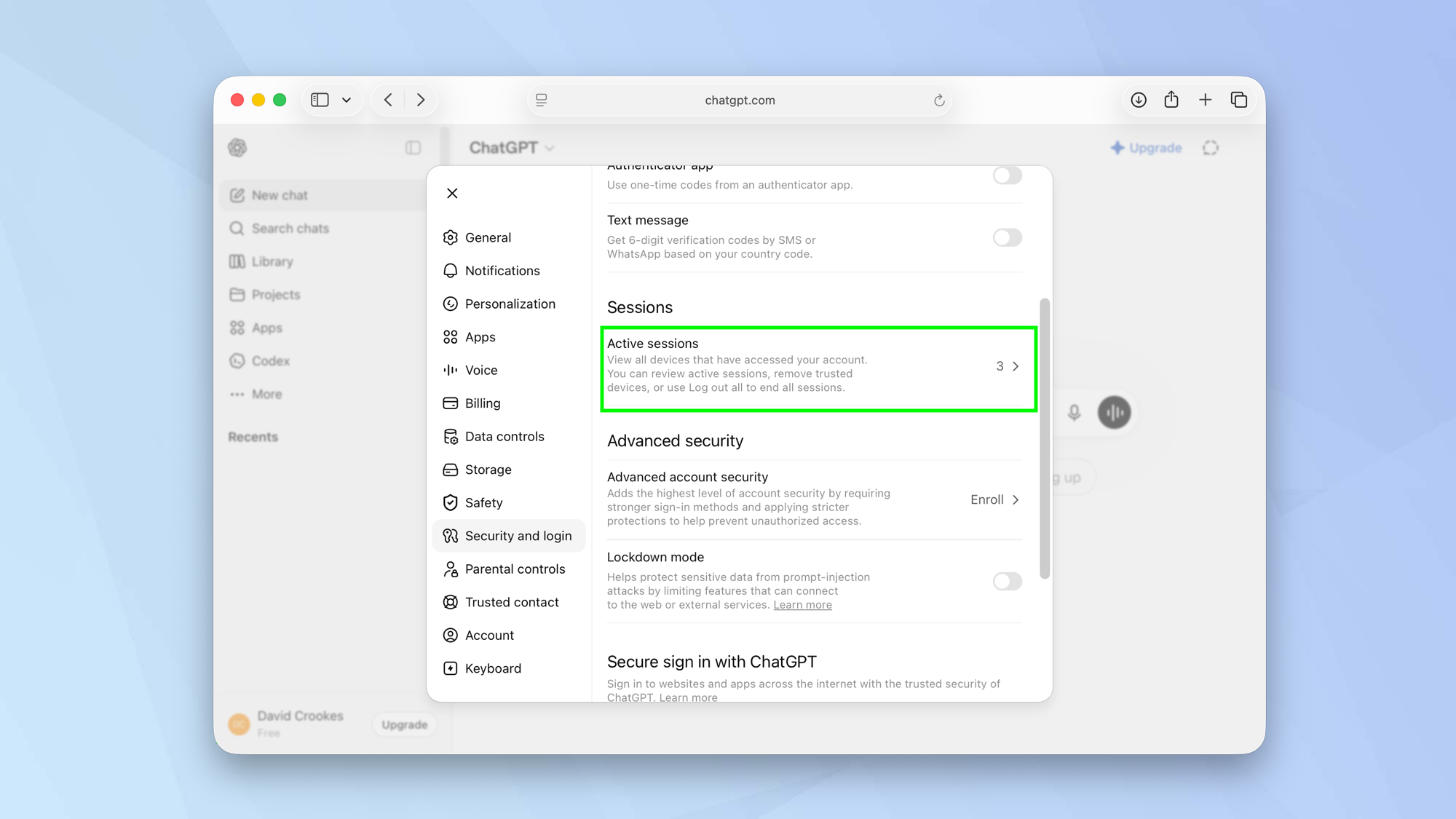Click Enroll for Advanced account security
1456x819 pixels.
coord(994,499)
